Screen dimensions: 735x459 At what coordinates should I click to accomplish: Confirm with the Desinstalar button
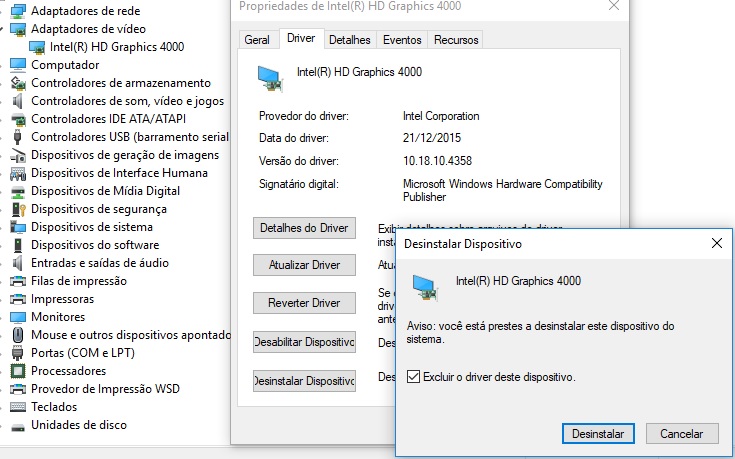pyautogui.click(x=598, y=434)
